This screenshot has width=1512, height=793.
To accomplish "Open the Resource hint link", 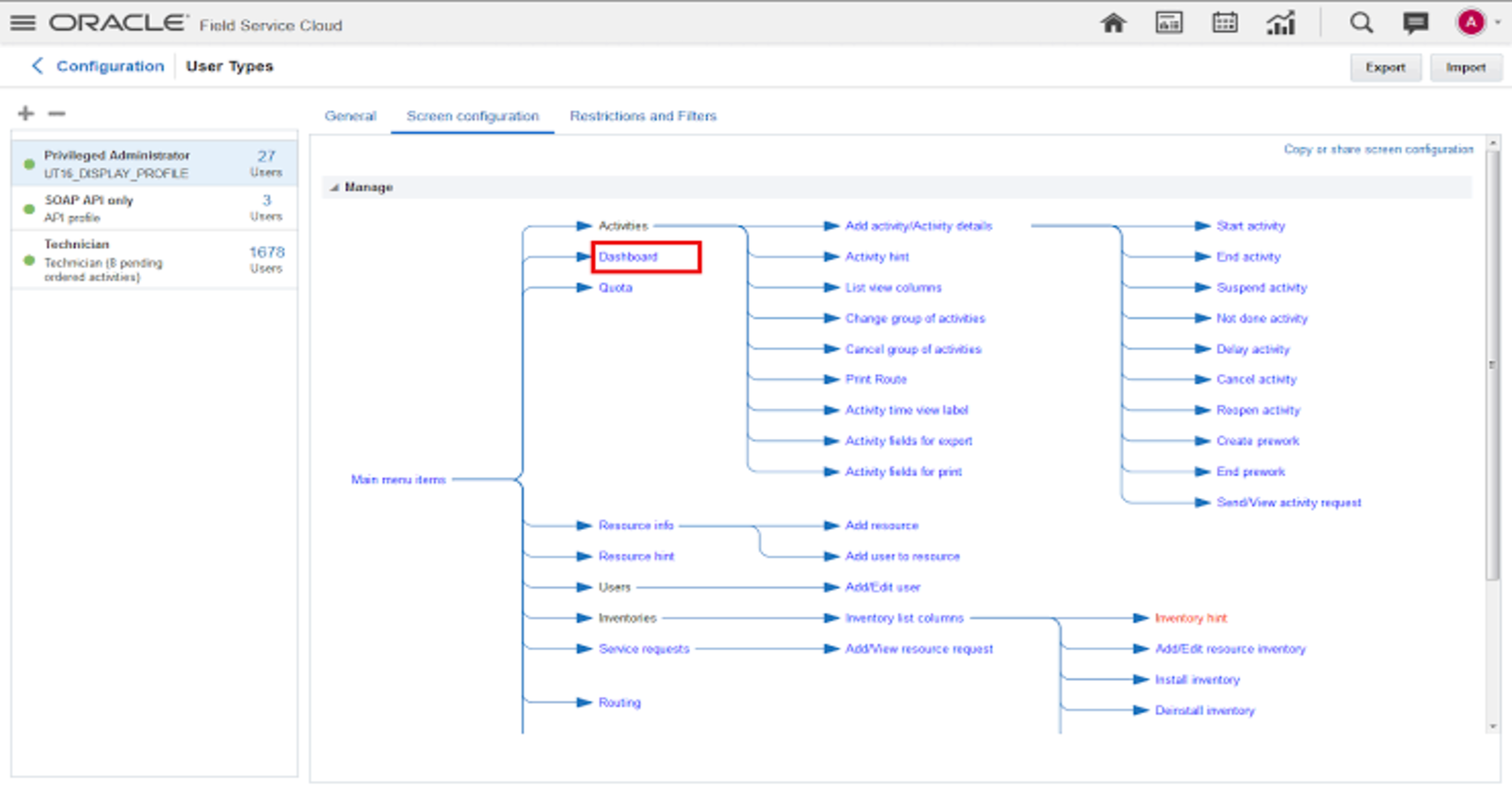I will (x=636, y=556).
